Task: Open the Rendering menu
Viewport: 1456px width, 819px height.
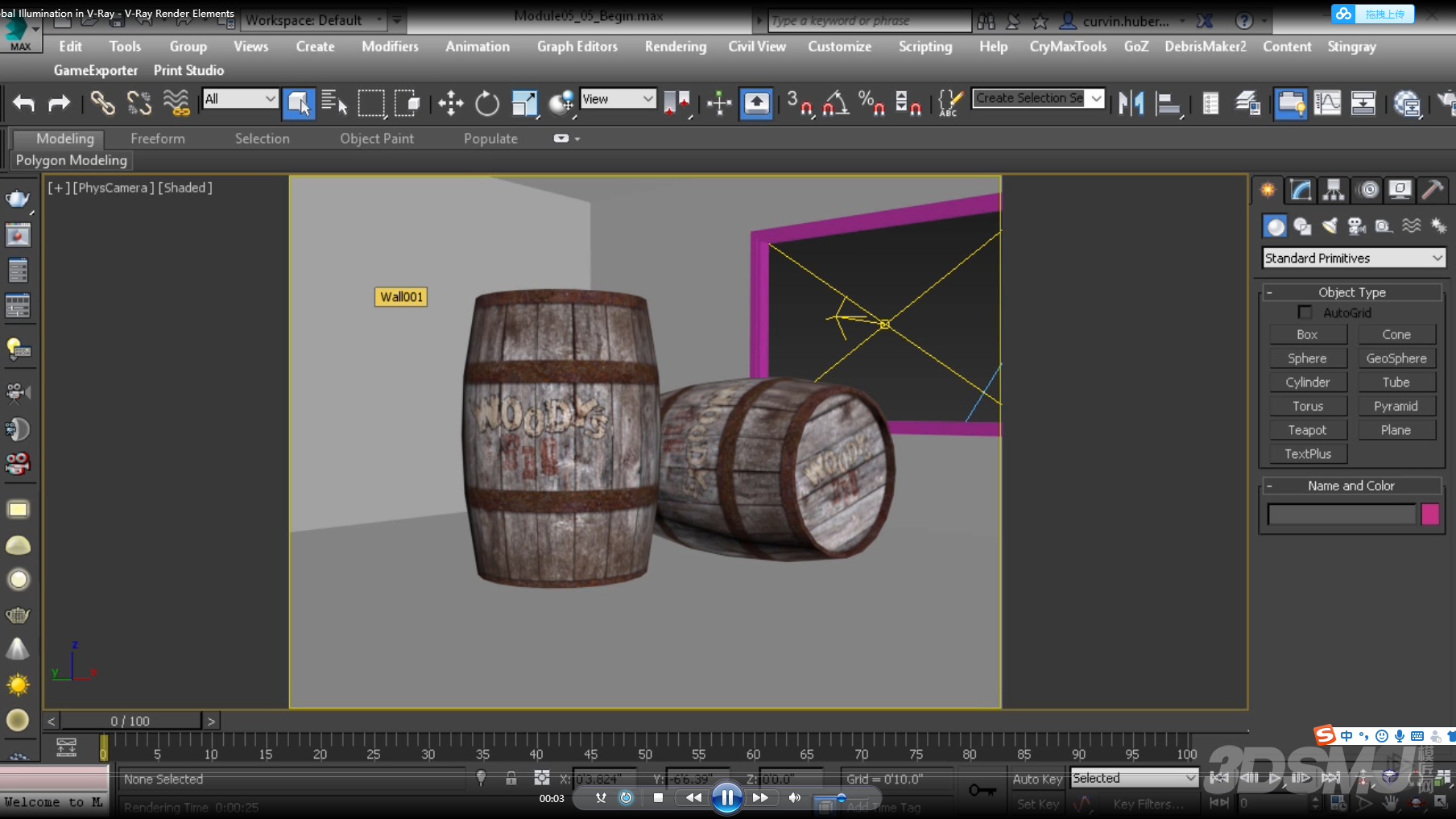Action: point(675,47)
